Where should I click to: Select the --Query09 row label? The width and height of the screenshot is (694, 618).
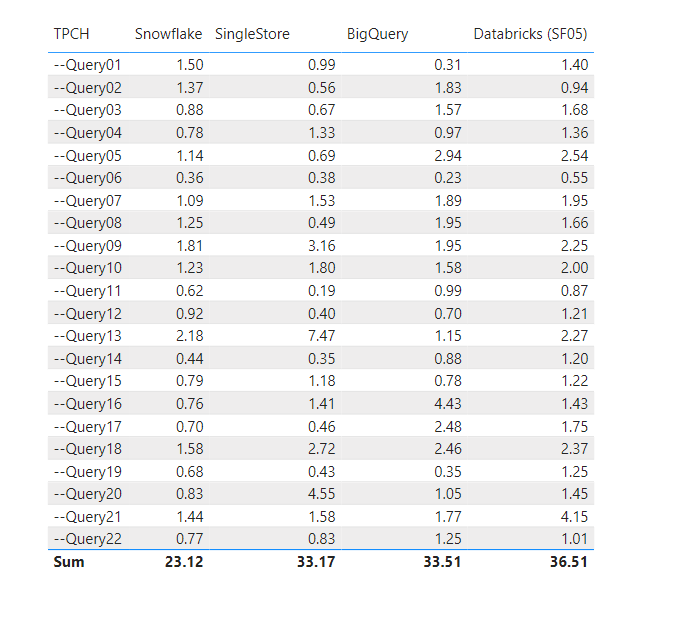point(85,246)
